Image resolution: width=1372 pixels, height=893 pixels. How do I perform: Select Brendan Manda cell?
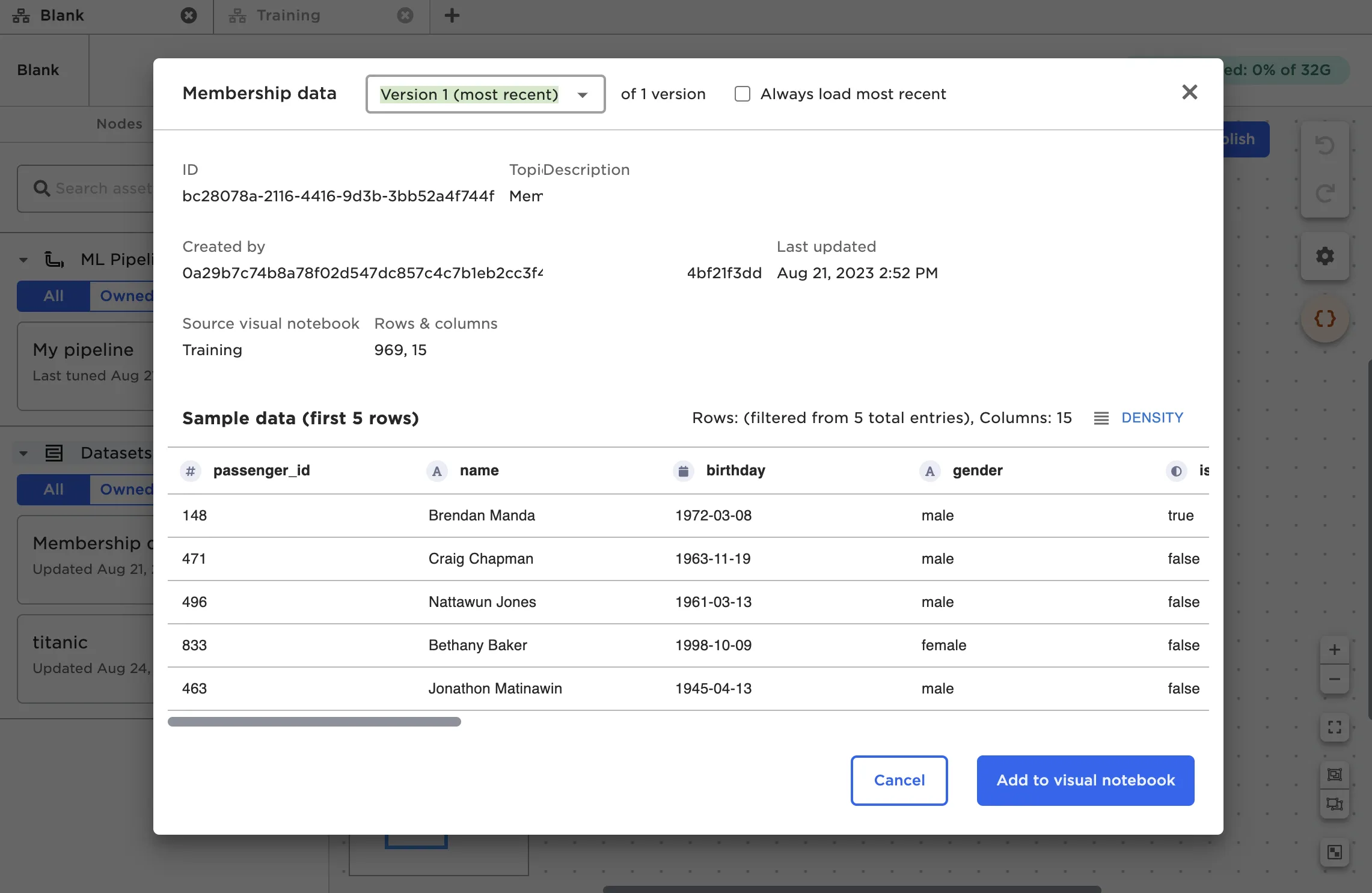(482, 516)
